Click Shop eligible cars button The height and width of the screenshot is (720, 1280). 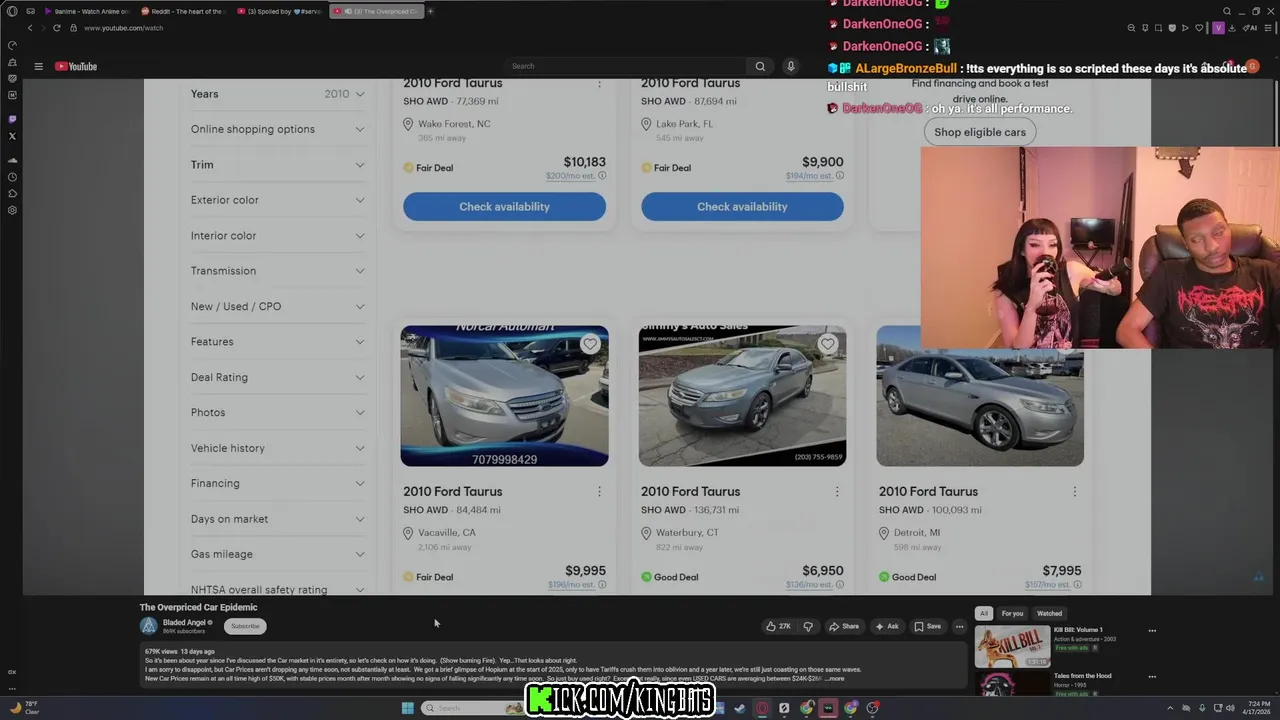pyautogui.click(x=980, y=132)
